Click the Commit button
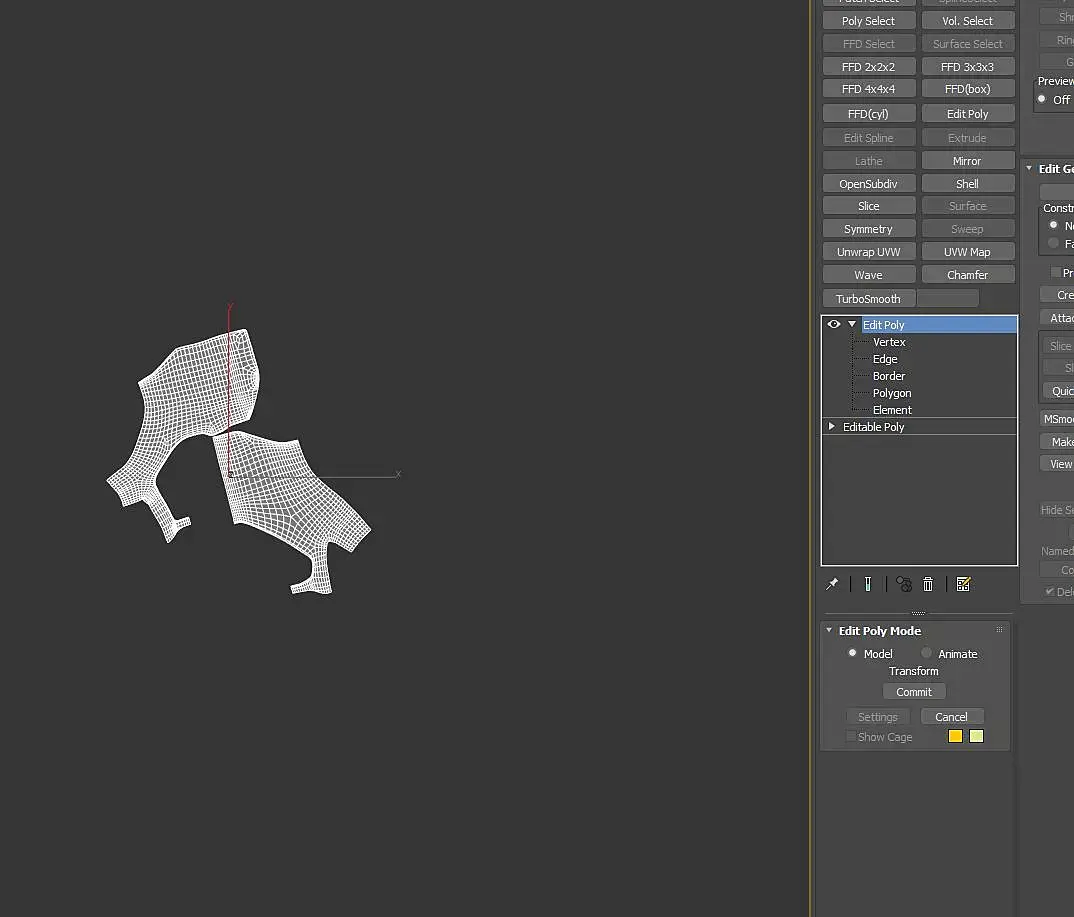Screen dimensions: 1074x917 (914, 692)
